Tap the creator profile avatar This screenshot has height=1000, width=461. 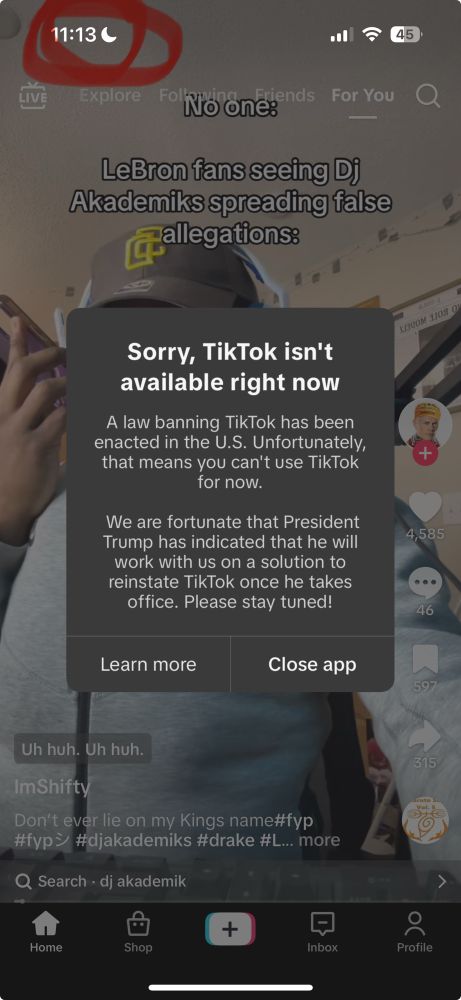click(x=425, y=423)
